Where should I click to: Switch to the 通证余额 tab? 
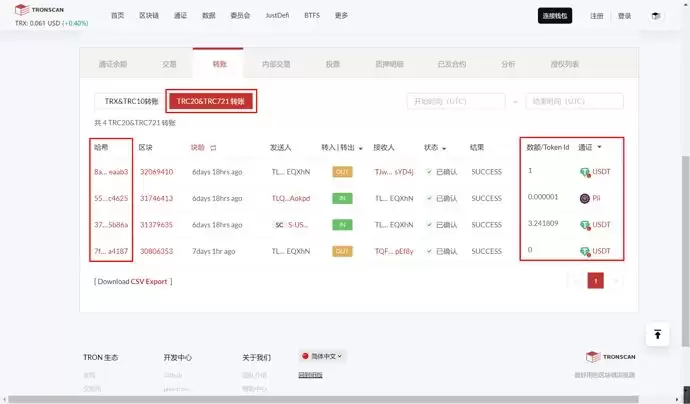coord(113,64)
